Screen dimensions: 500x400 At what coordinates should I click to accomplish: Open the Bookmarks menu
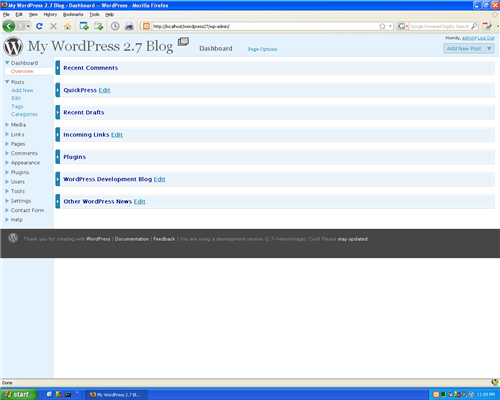pyautogui.click(x=73, y=14)
